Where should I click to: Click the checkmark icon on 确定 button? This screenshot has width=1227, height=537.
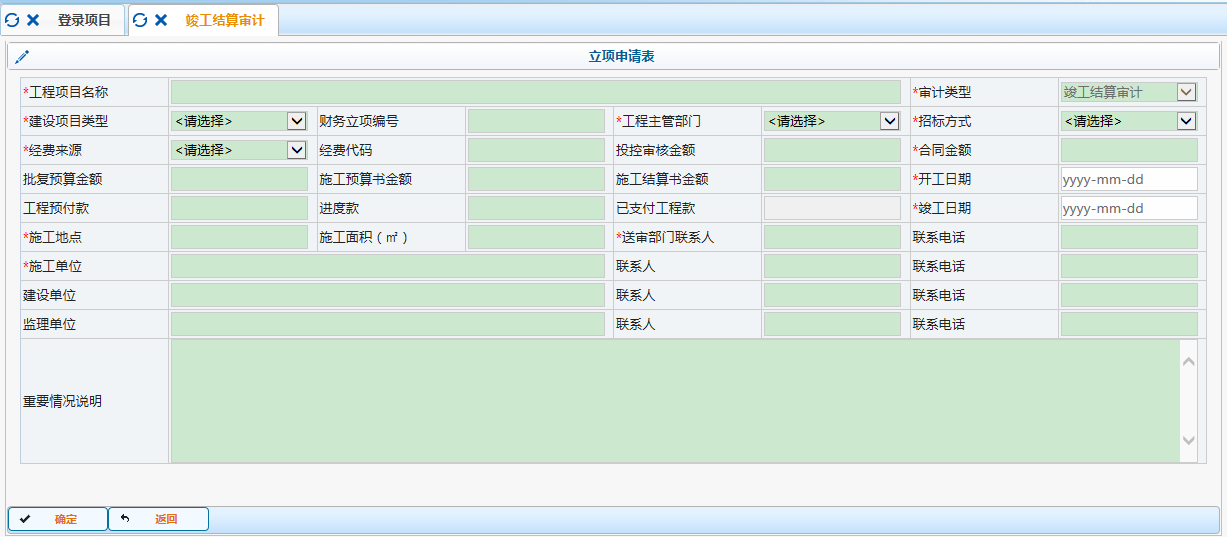coord(25,519)
